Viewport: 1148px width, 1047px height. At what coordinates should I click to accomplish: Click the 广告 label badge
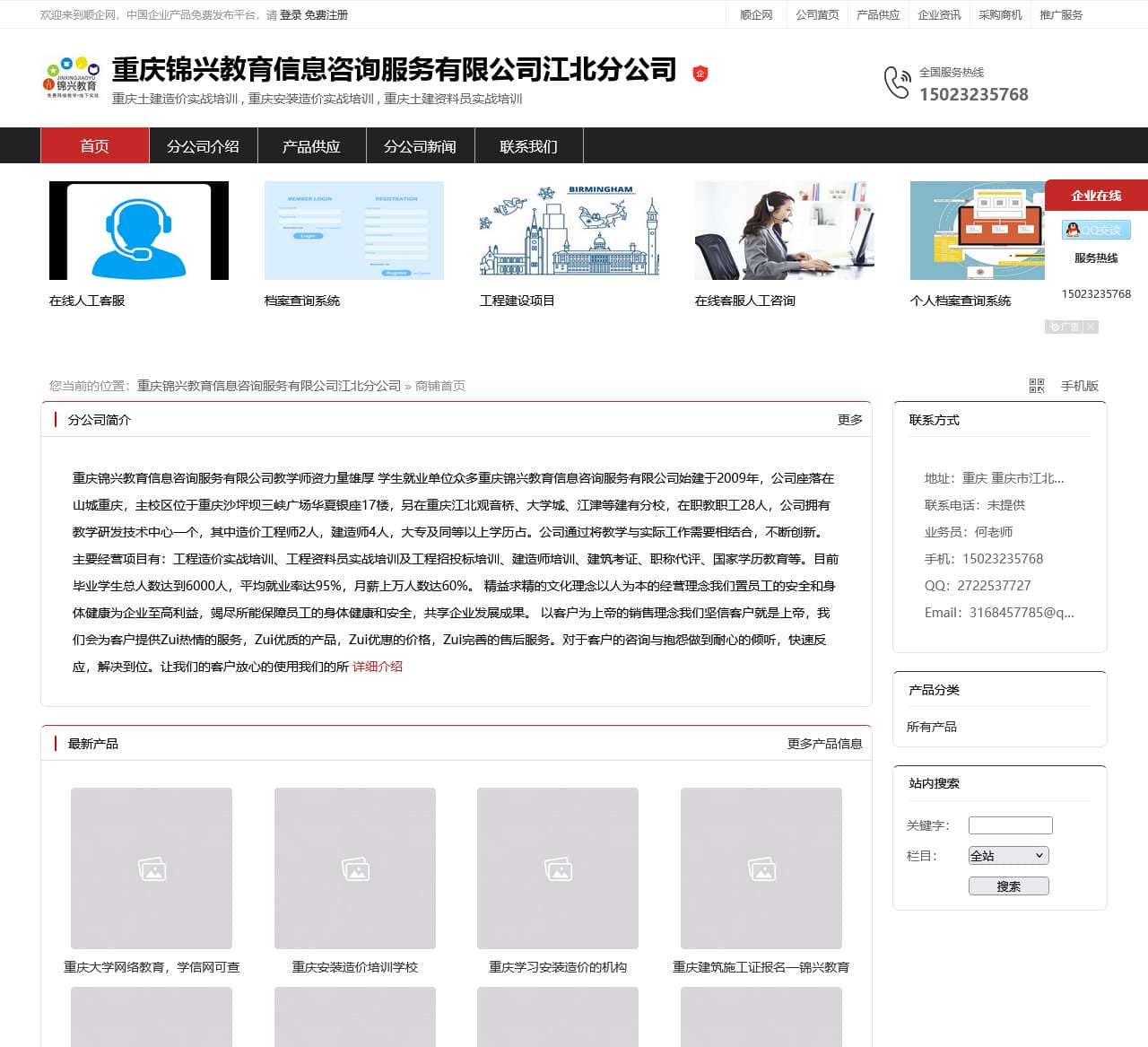[x=1064, y=327]
